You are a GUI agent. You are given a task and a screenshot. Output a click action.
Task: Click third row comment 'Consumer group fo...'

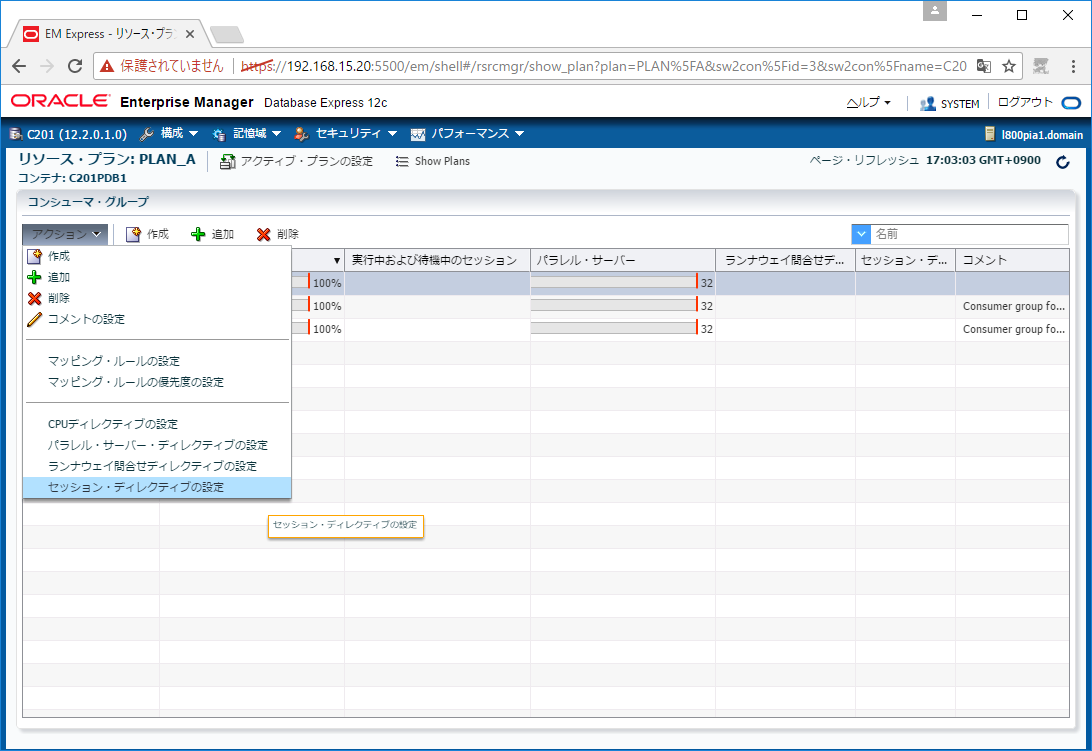[1013, 329]
